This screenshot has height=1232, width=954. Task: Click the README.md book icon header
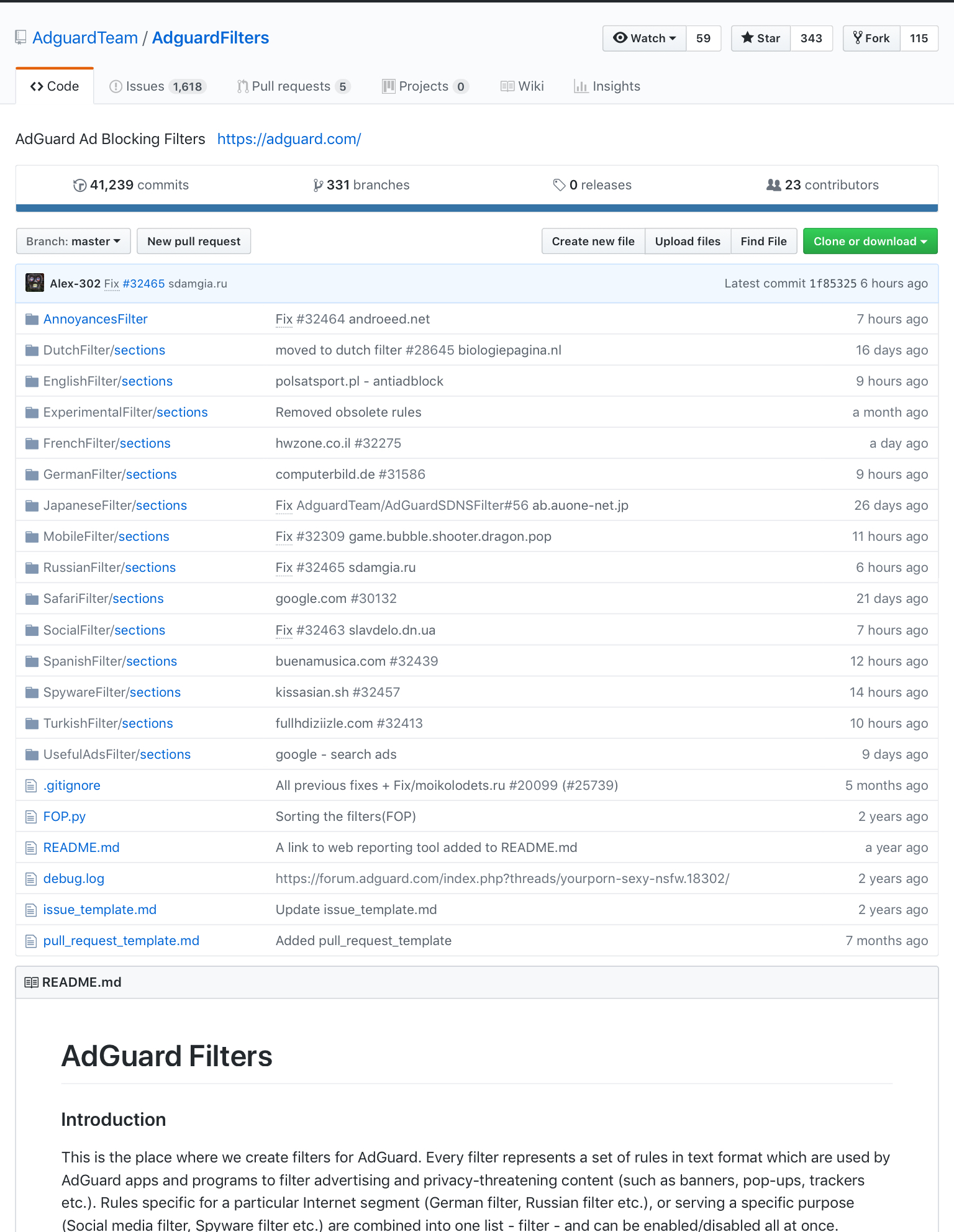31,982
